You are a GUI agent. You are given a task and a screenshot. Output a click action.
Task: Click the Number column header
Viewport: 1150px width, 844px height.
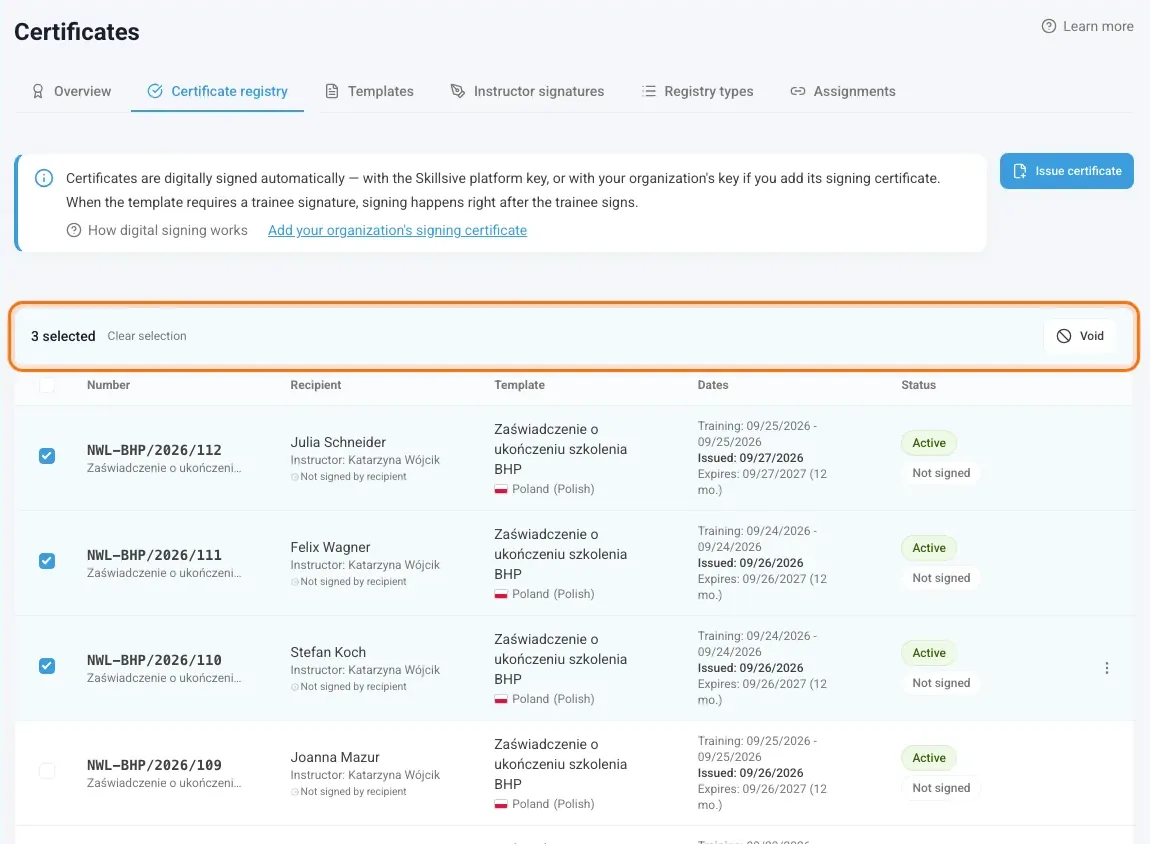[109, 385]
